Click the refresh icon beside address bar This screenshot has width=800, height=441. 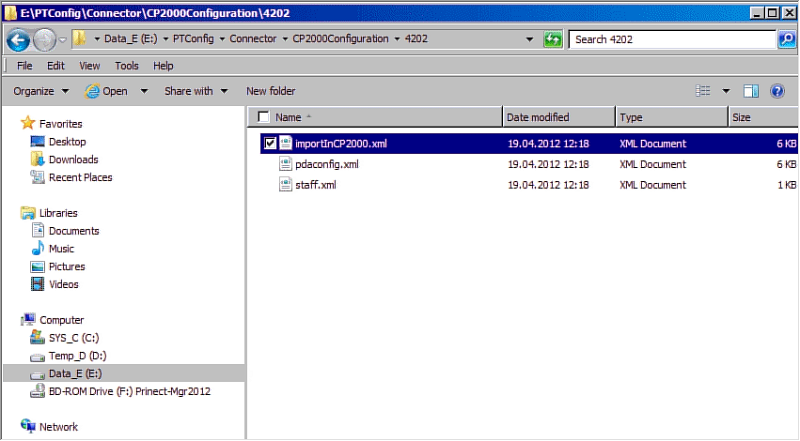click(x=553, y=40)
